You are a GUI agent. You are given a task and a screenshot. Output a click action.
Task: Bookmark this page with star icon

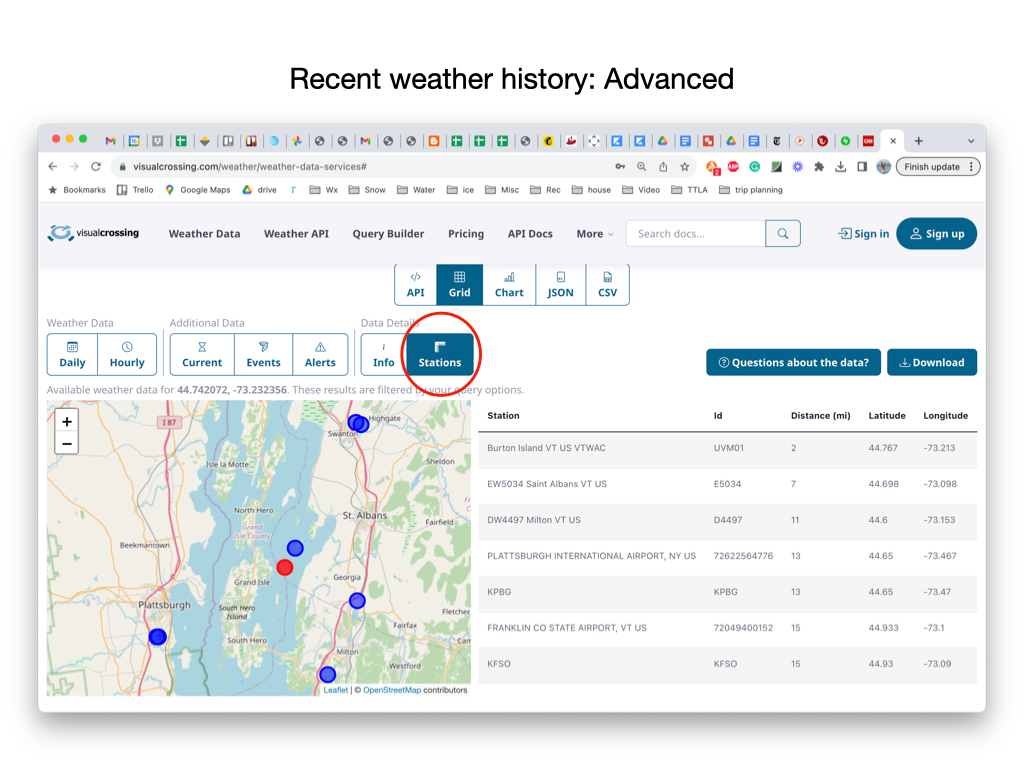tap(685, 167)
